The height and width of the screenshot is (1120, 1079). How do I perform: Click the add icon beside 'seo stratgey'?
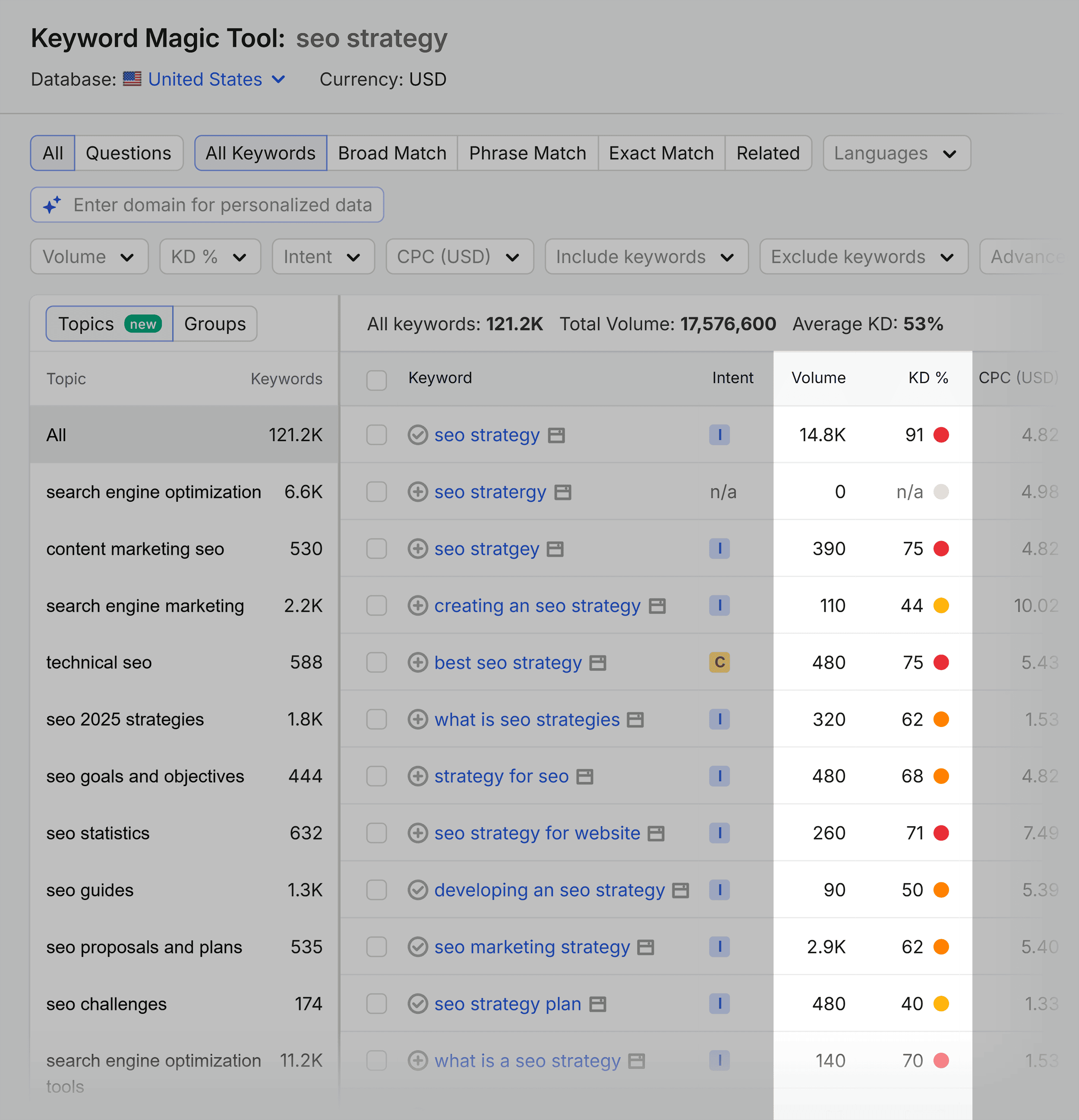[418, 549]
